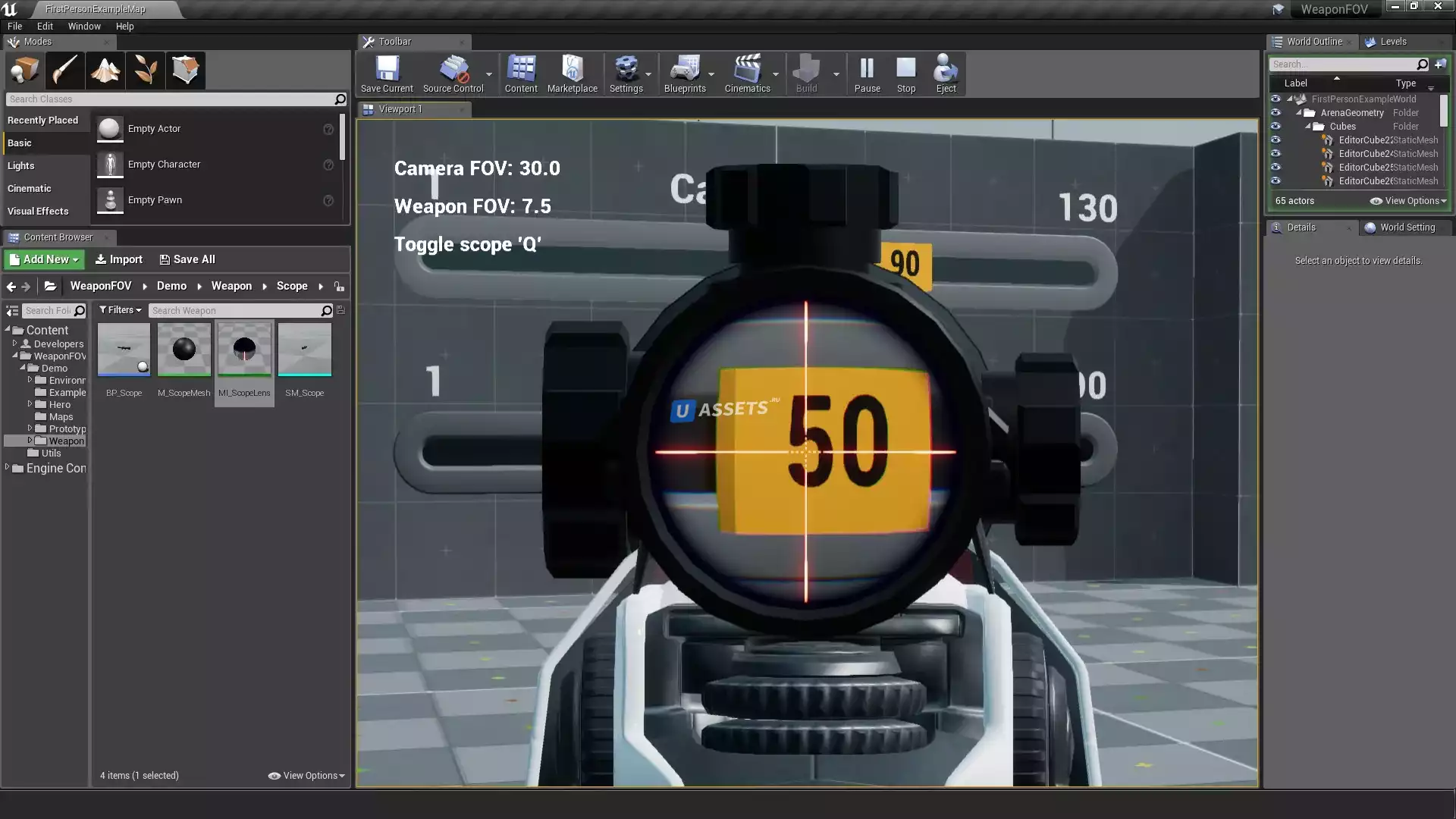Toggle visibility of ArenaGeometry folder
Image resolution: width=1456 pixels, height=819 pixels.
click(1276, 113)
